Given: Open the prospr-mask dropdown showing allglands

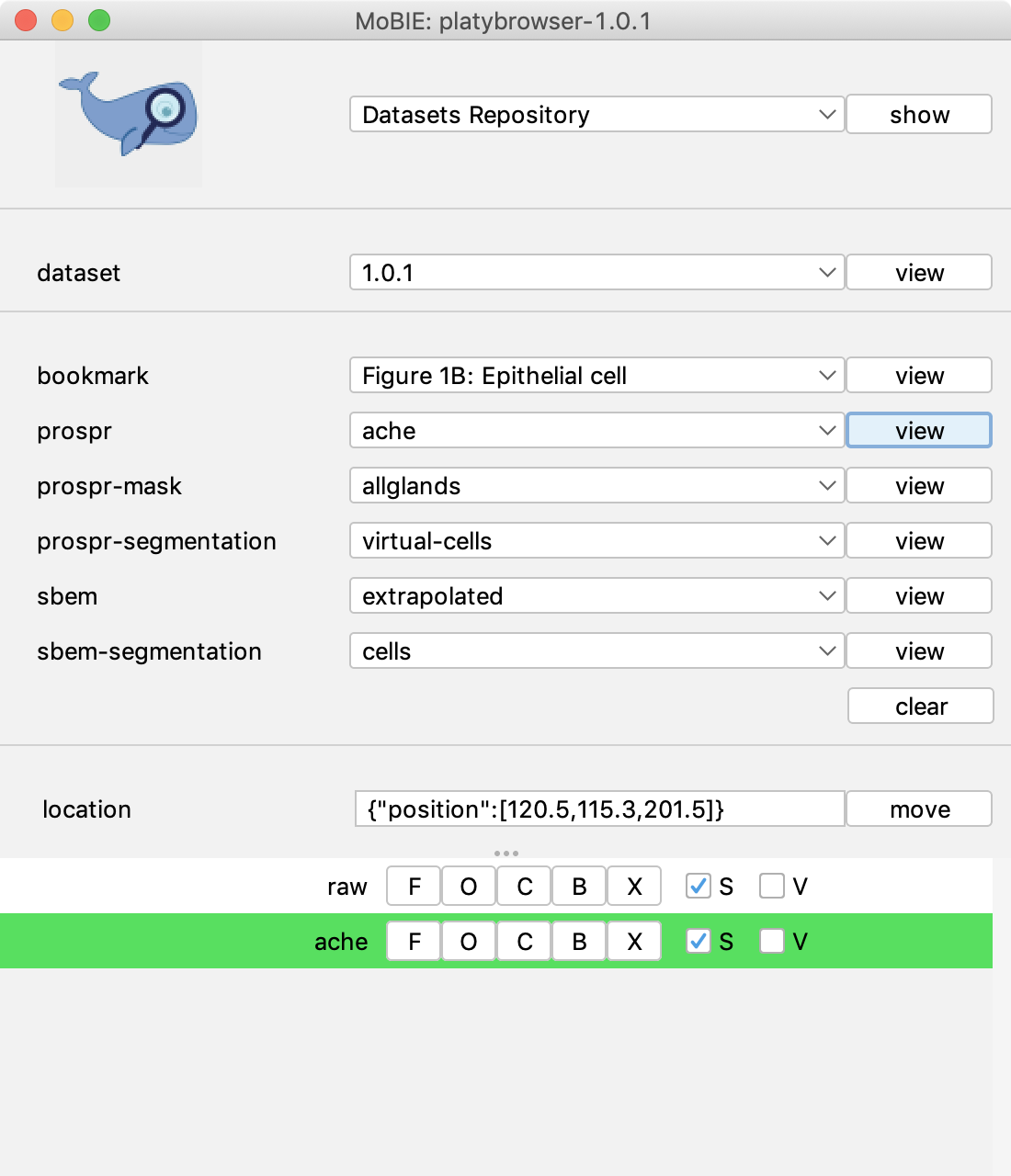Looking at the screenshot, I should pos(596,485).
